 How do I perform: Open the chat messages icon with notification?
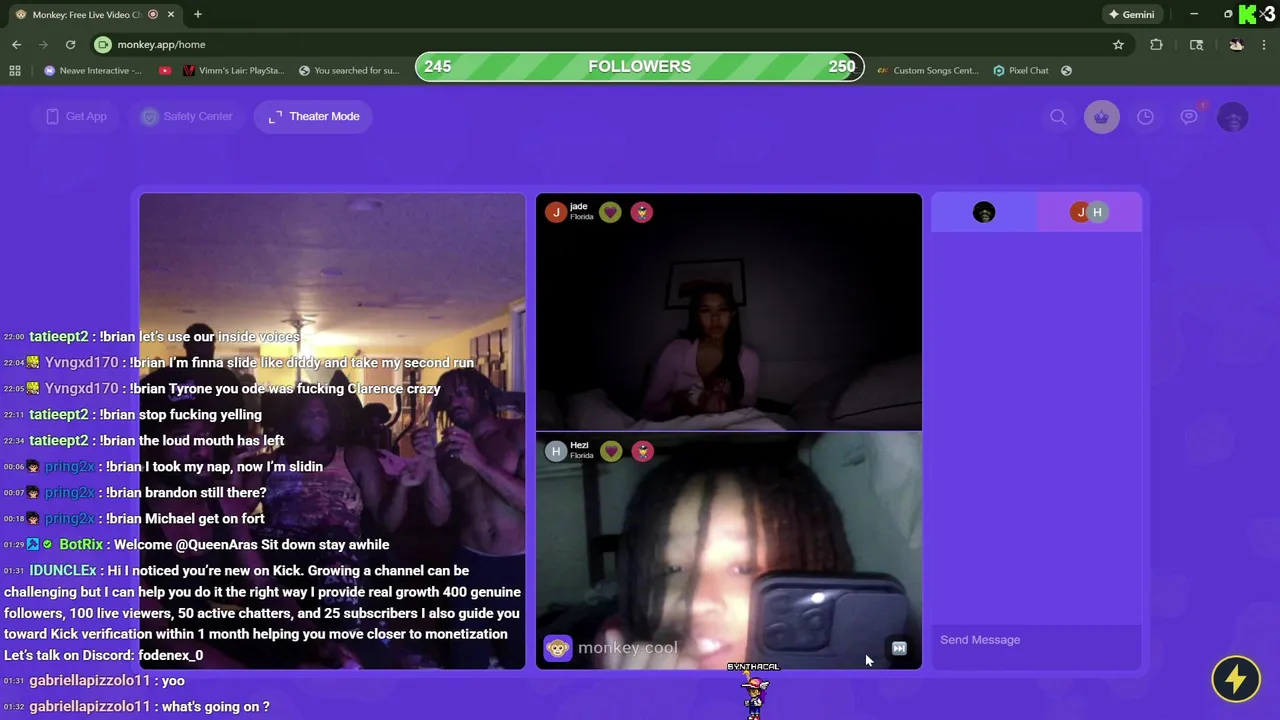click(1189, 116)
